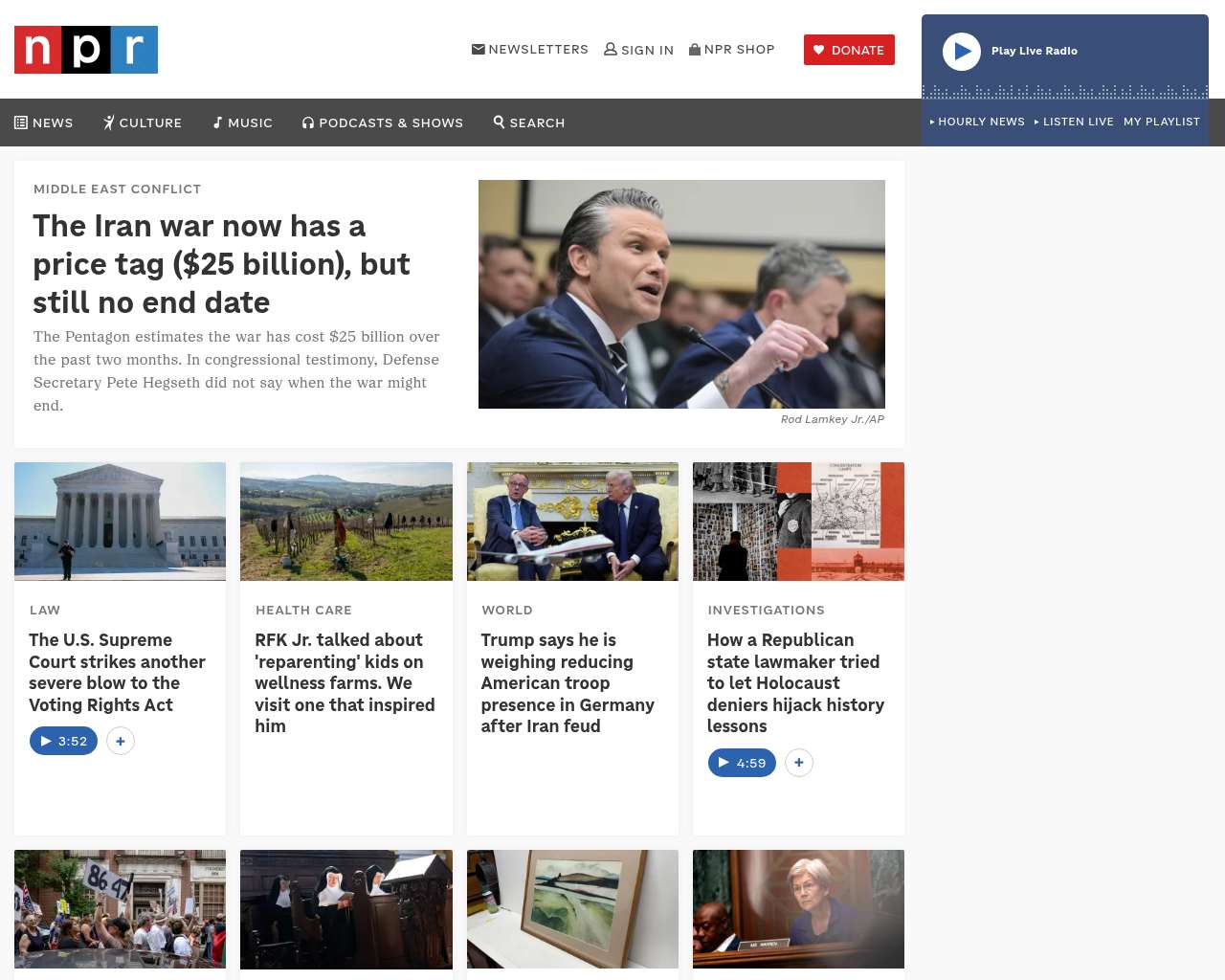The height and width of the screenshot is (980, 1225).
Task: Open the Law topic label
Action: 45,610
